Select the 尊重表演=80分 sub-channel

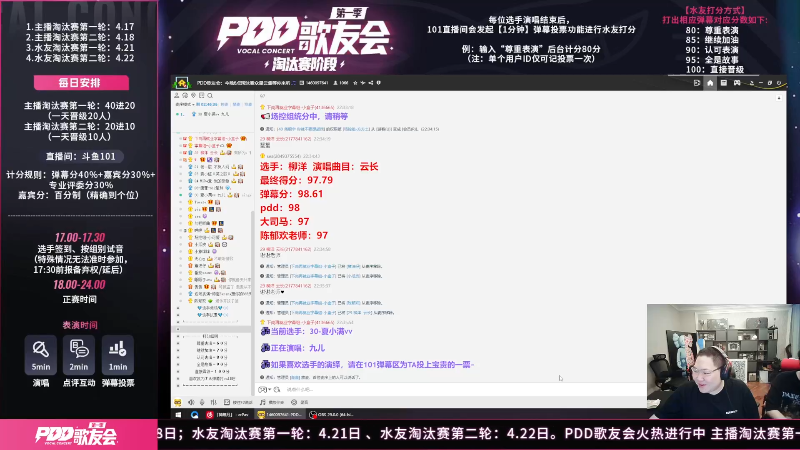[x=212, y=344]
